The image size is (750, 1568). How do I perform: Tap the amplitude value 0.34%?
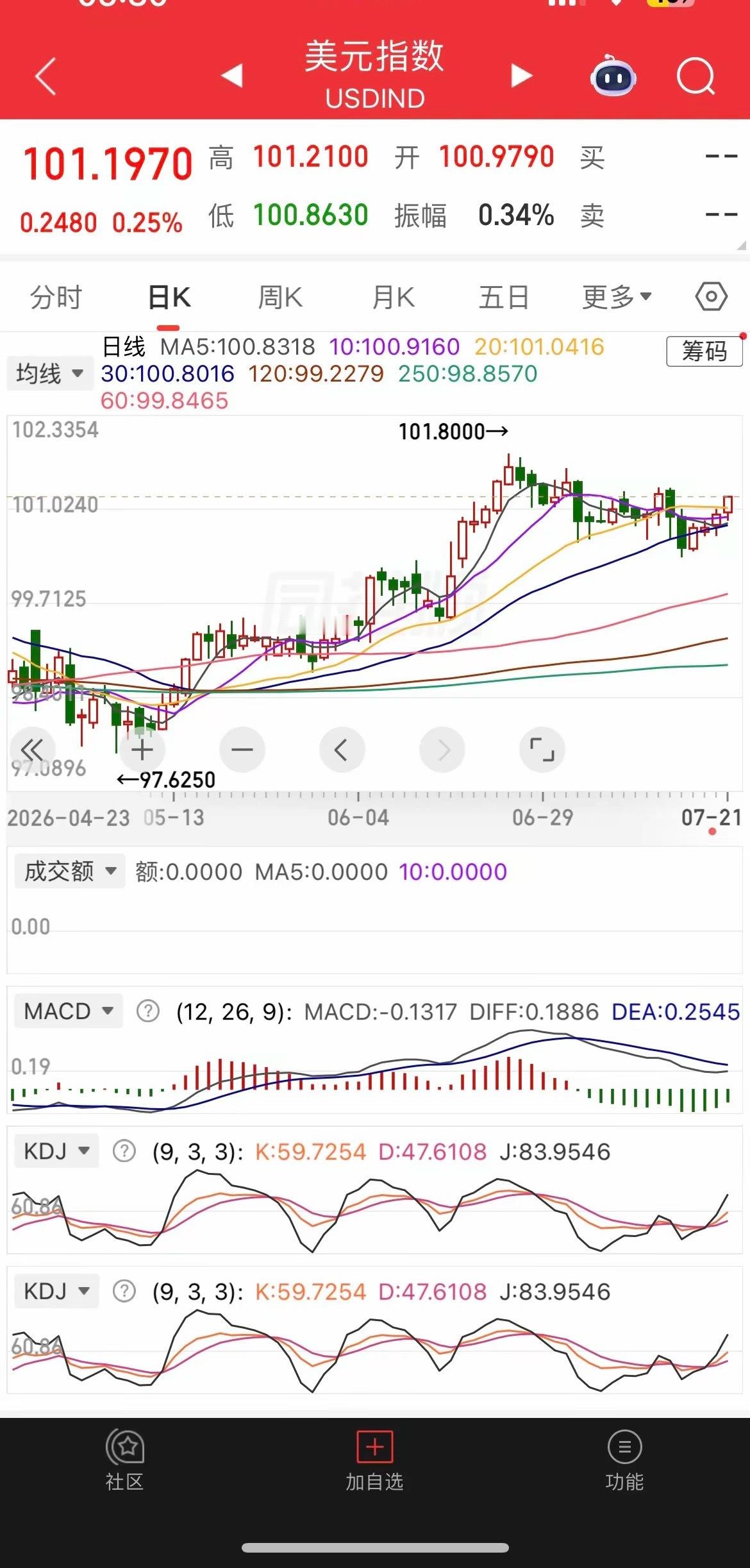coord(516,215)
